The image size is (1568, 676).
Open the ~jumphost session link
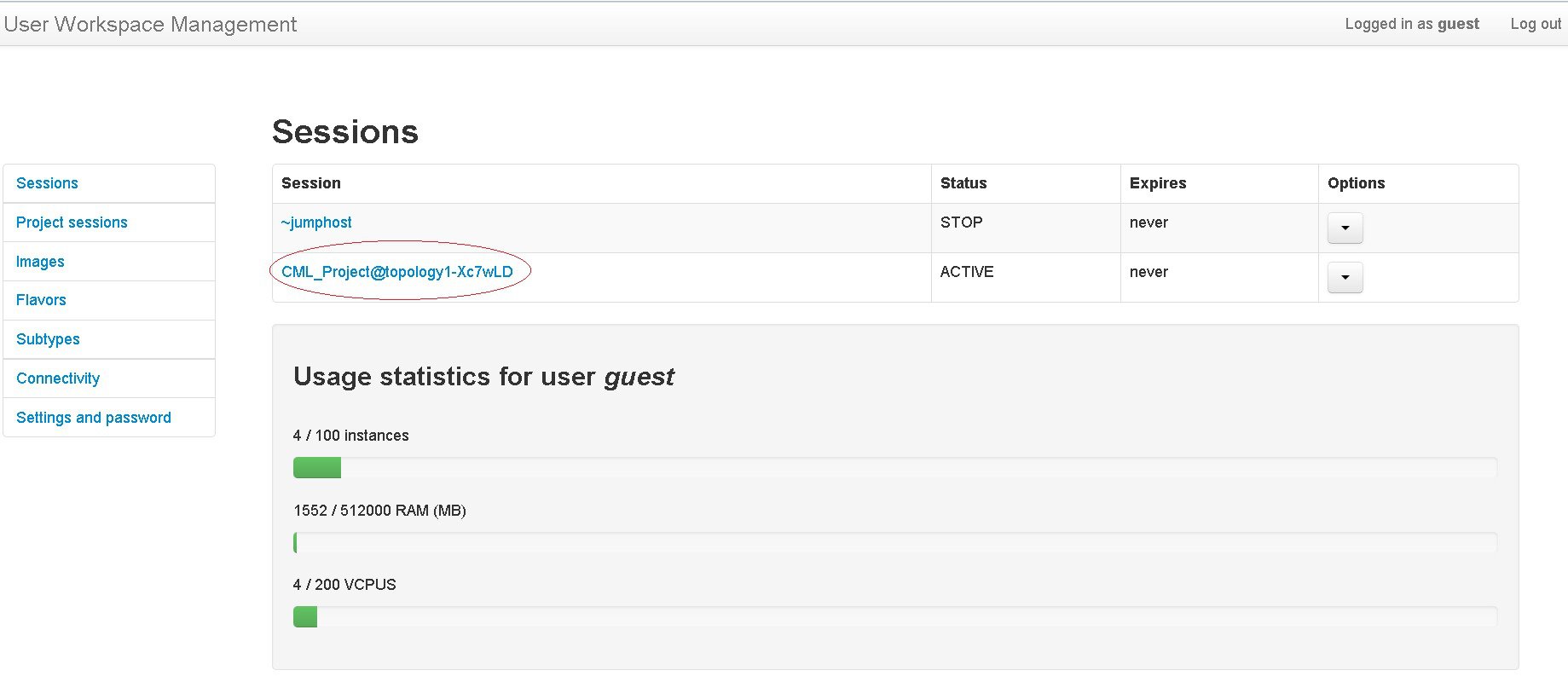click(316, 222)
